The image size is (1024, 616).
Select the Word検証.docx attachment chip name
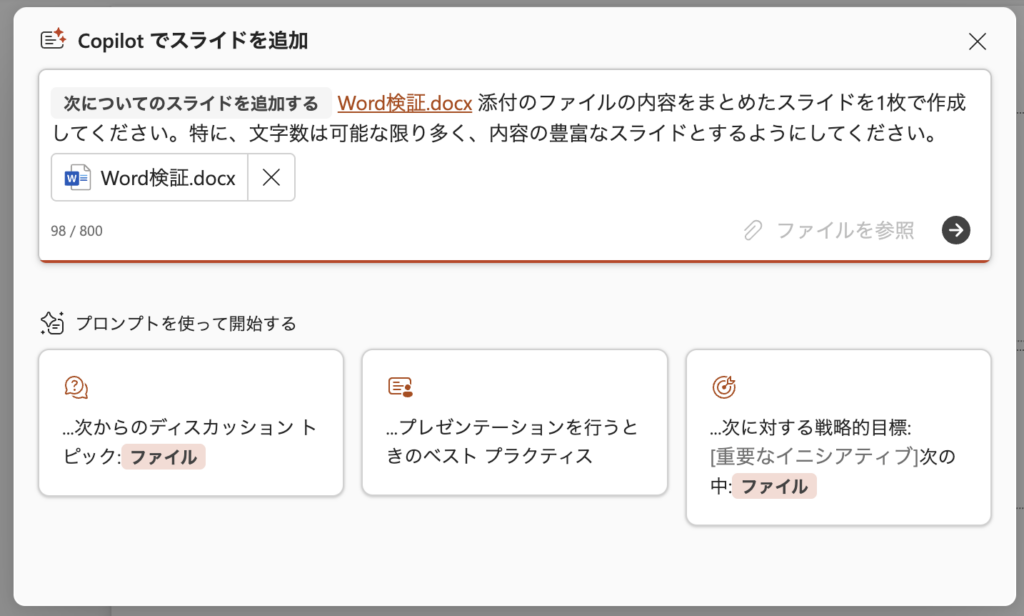click(168, 178)
